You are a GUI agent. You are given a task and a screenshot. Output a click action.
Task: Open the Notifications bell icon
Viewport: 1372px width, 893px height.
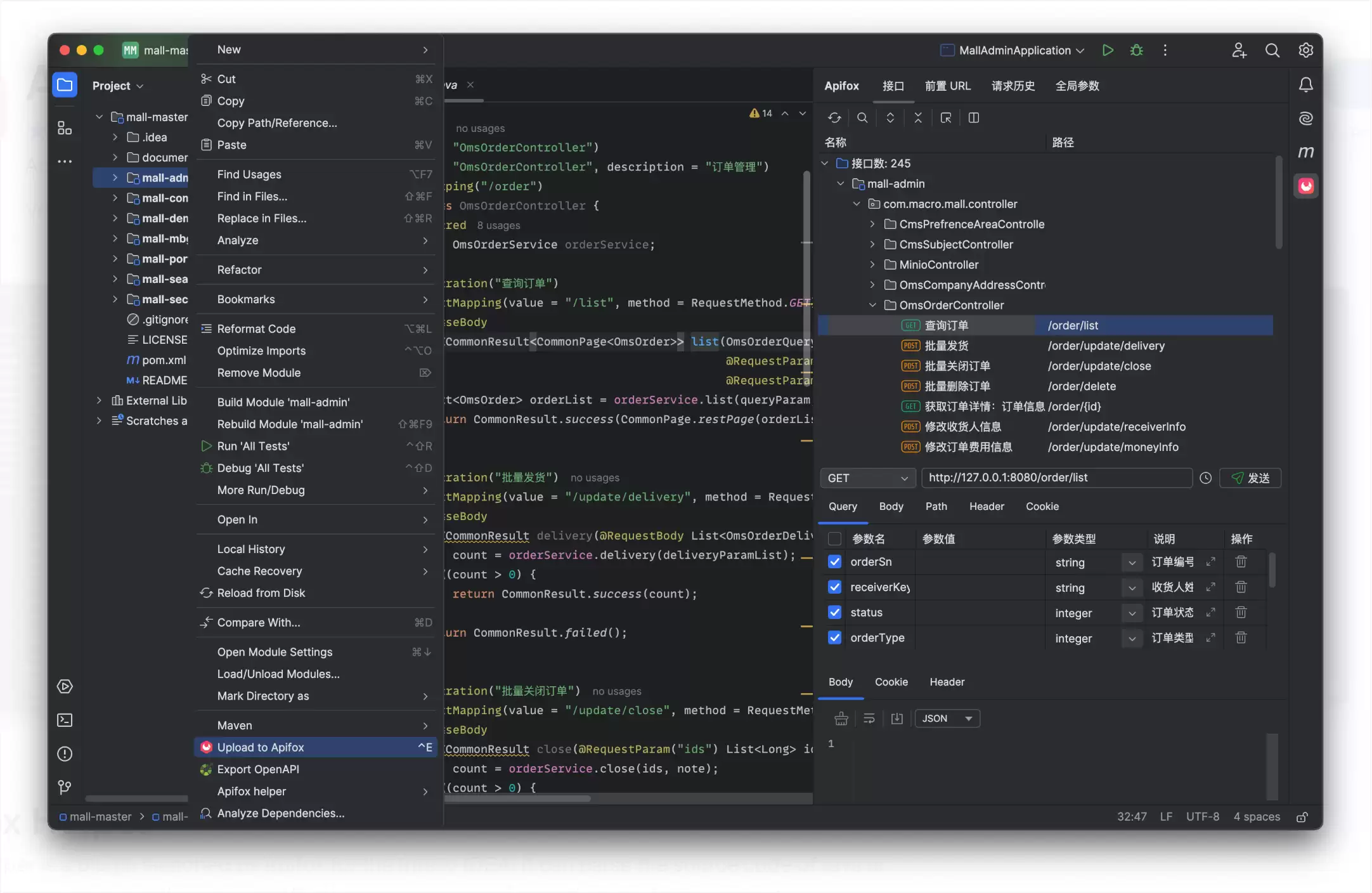(x=1305, y=85)
